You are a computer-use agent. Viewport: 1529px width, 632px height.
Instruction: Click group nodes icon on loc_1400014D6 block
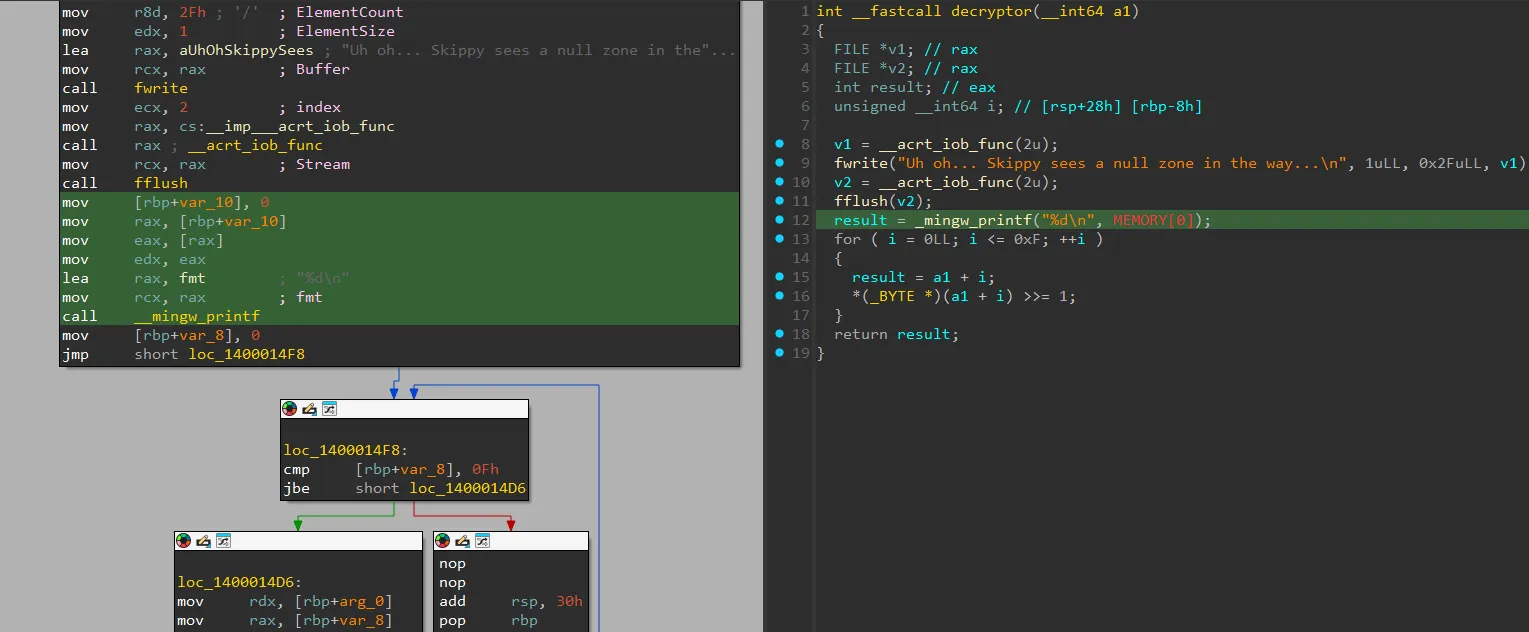(x=222, y=541)
